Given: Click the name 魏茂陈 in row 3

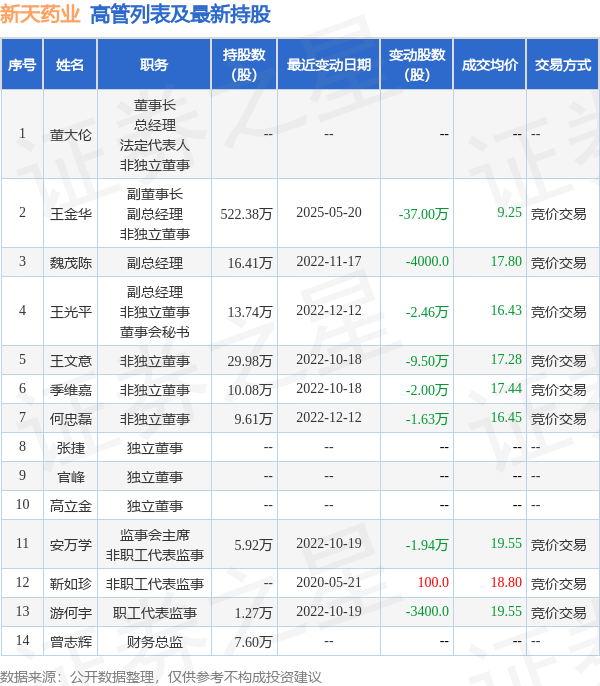Looking at the screenshot, I should point(70,262).
